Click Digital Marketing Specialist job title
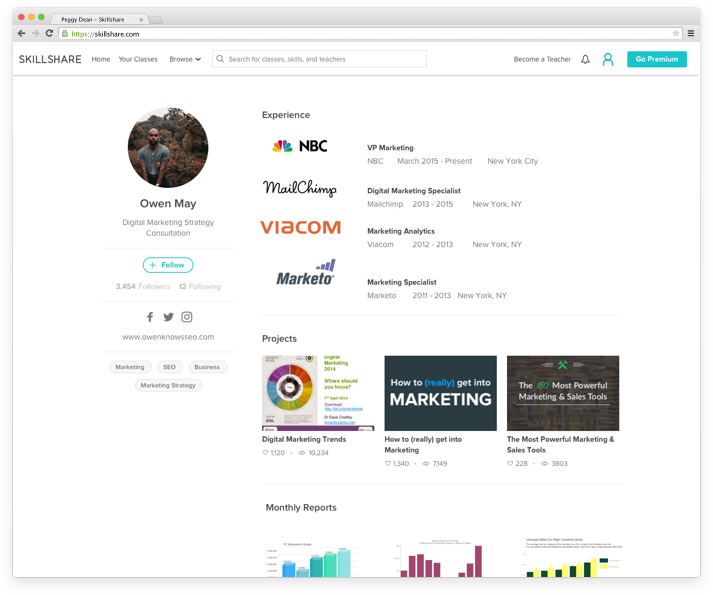This screenshot has height=595, width=713. pos(414,191)
